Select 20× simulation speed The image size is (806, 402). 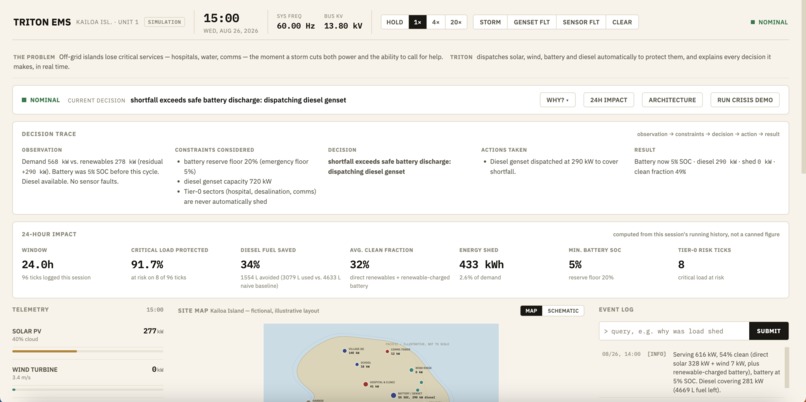coord(455,22)
